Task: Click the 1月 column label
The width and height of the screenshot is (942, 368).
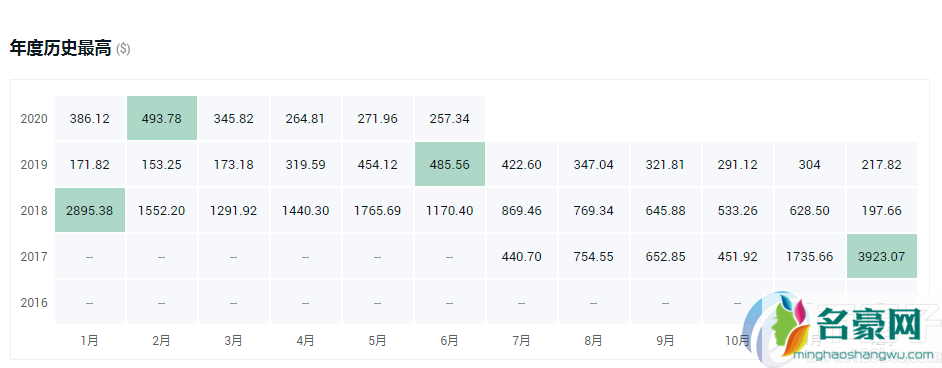Action: [90, 341]
